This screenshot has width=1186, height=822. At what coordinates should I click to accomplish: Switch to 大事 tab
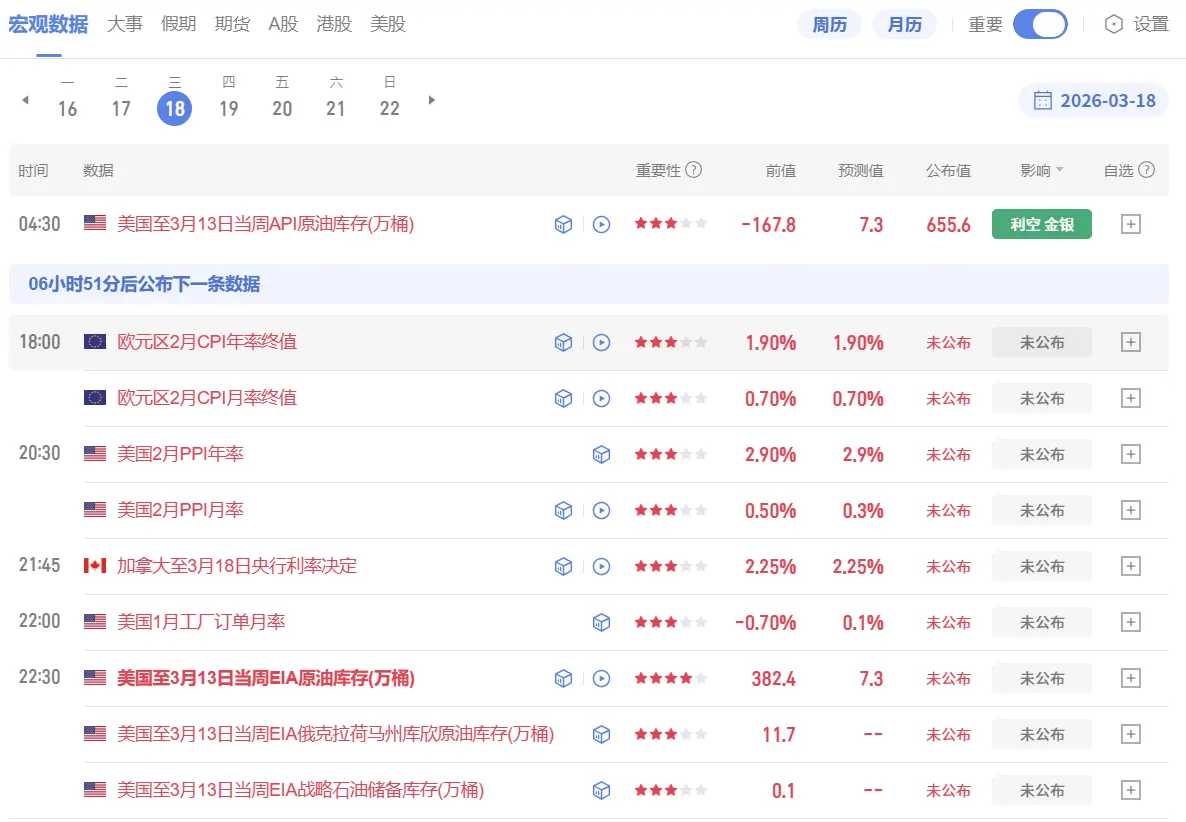point(125,24)
